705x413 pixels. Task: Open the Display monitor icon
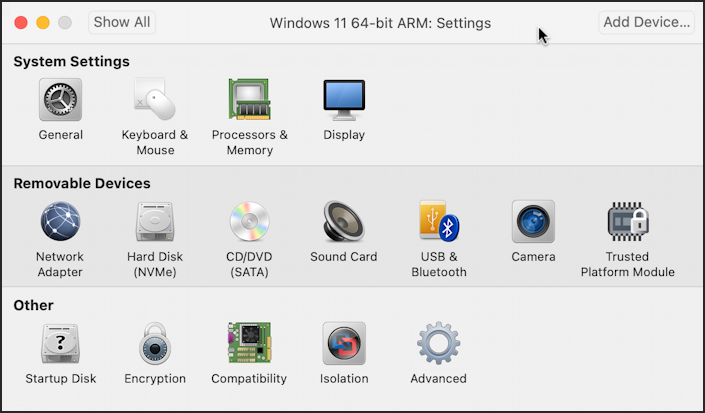344,100
